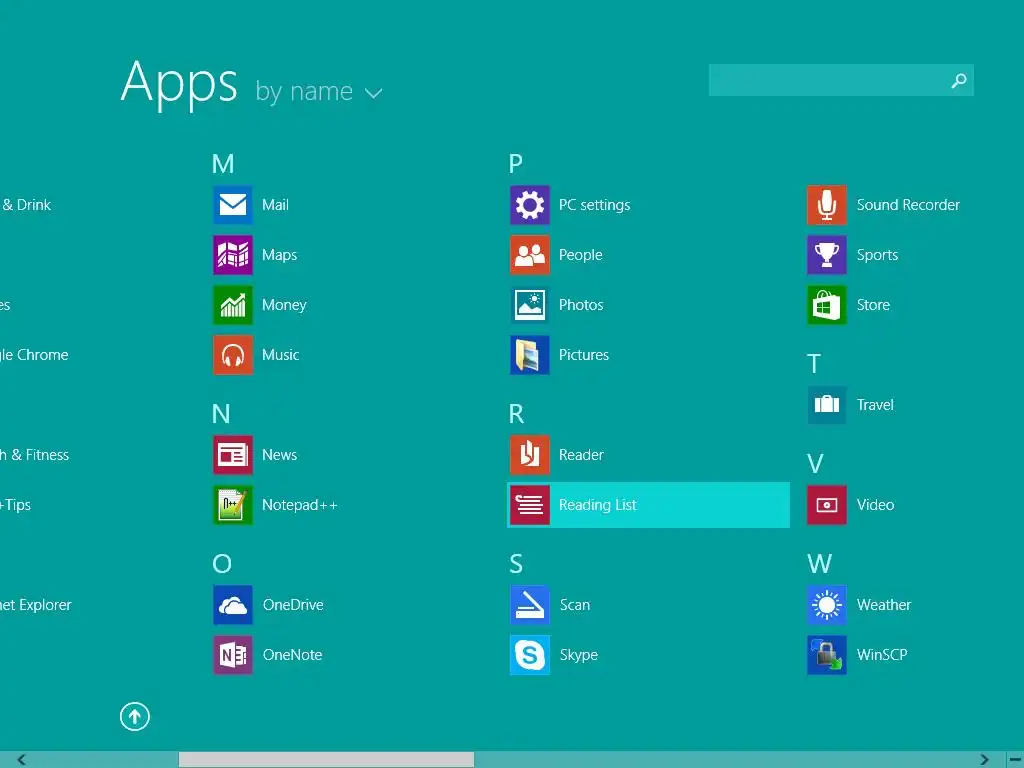Click the 'Skype' label text
This screenshot has height=768, width=1024.
coord(579,655)
